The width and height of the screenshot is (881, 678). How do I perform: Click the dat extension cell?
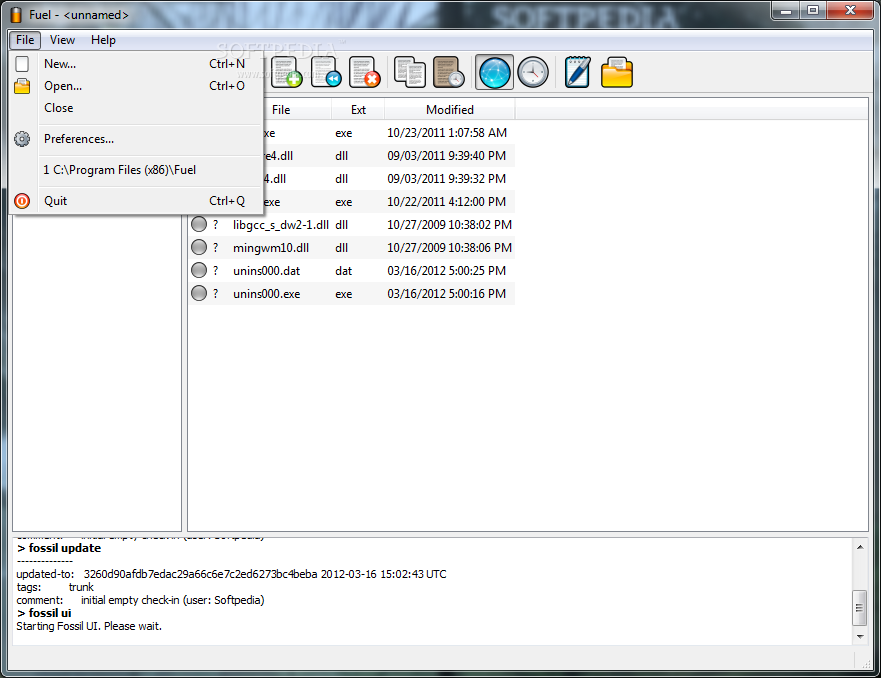[x=343, y=271]
